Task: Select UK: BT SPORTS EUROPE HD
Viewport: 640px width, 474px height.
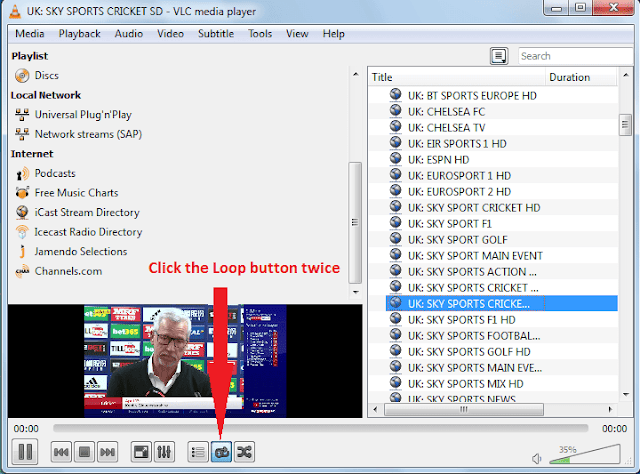Action: coord(472,96)
